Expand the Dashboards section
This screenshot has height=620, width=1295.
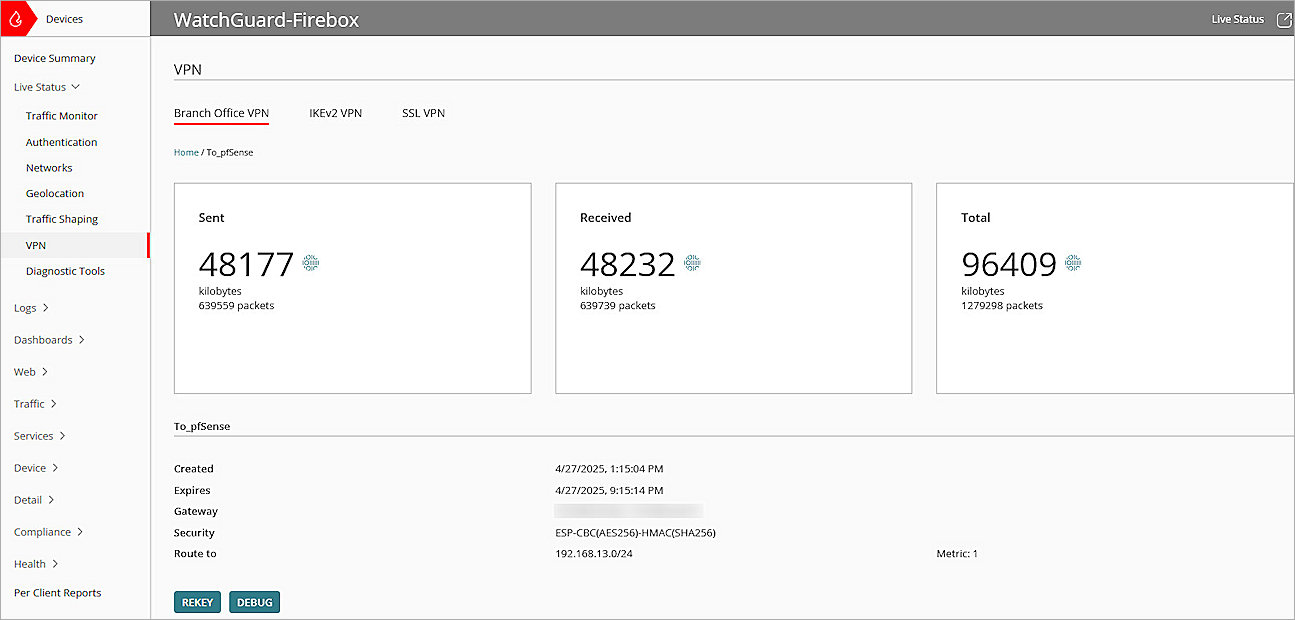pyautogui.click(x=43, y=339)
